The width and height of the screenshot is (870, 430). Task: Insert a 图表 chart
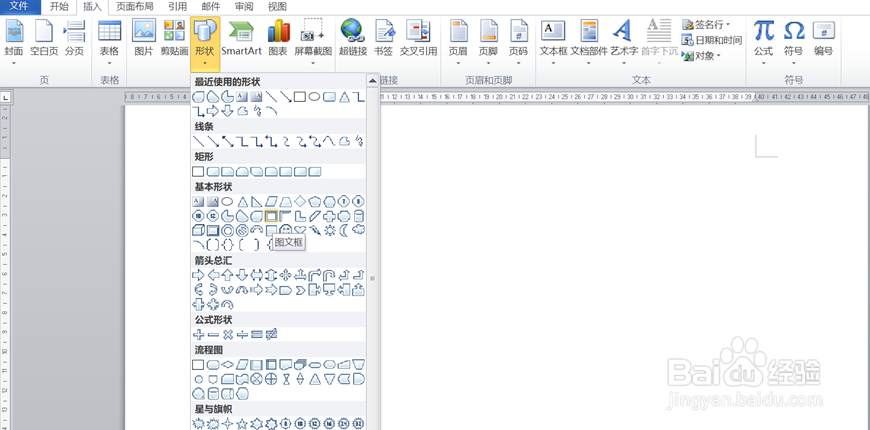(x=278, y=38)
